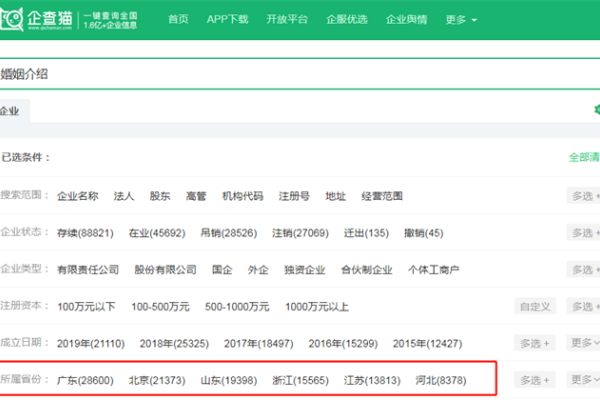
Task: Filter search scope by 企业名称
Action: [x=78, y=196]
